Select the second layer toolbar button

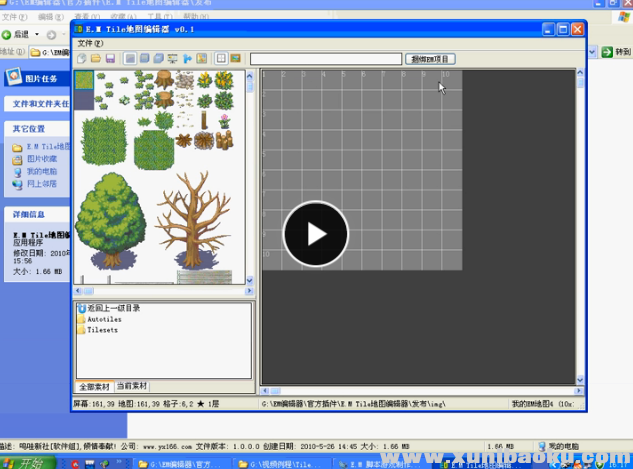point(144,59)
